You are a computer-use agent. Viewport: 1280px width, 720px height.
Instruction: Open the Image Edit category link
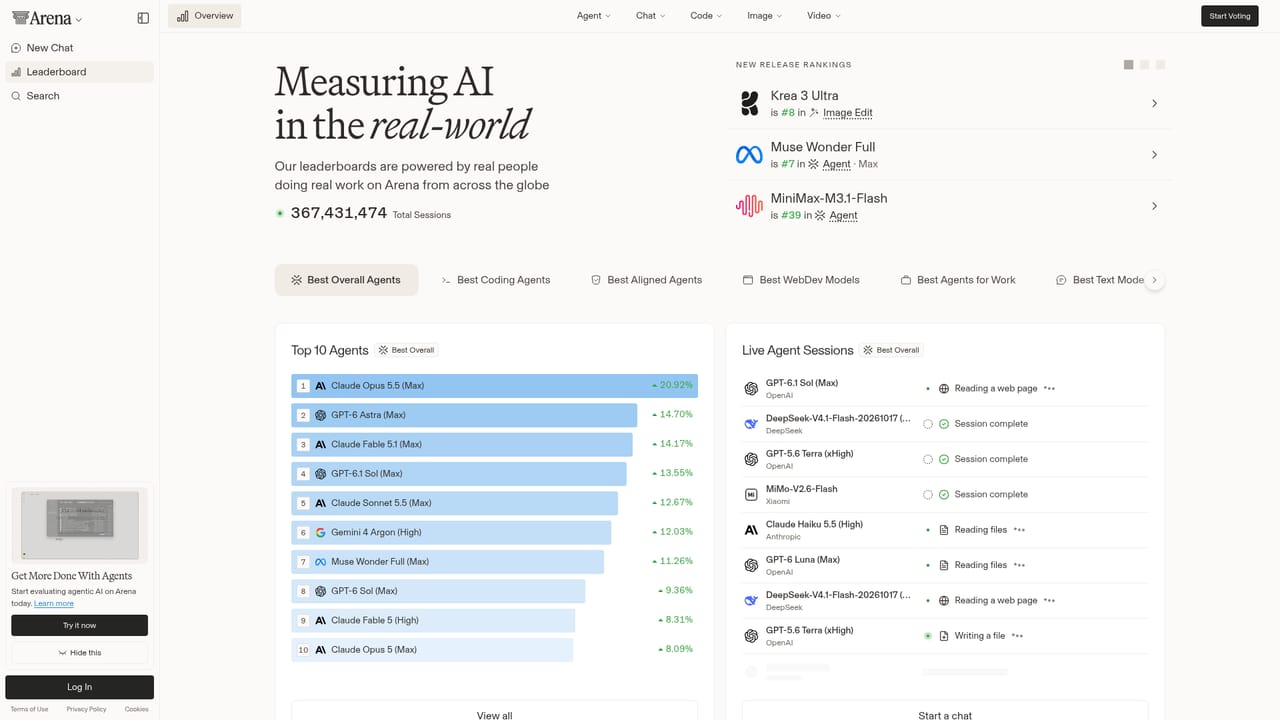848,113
